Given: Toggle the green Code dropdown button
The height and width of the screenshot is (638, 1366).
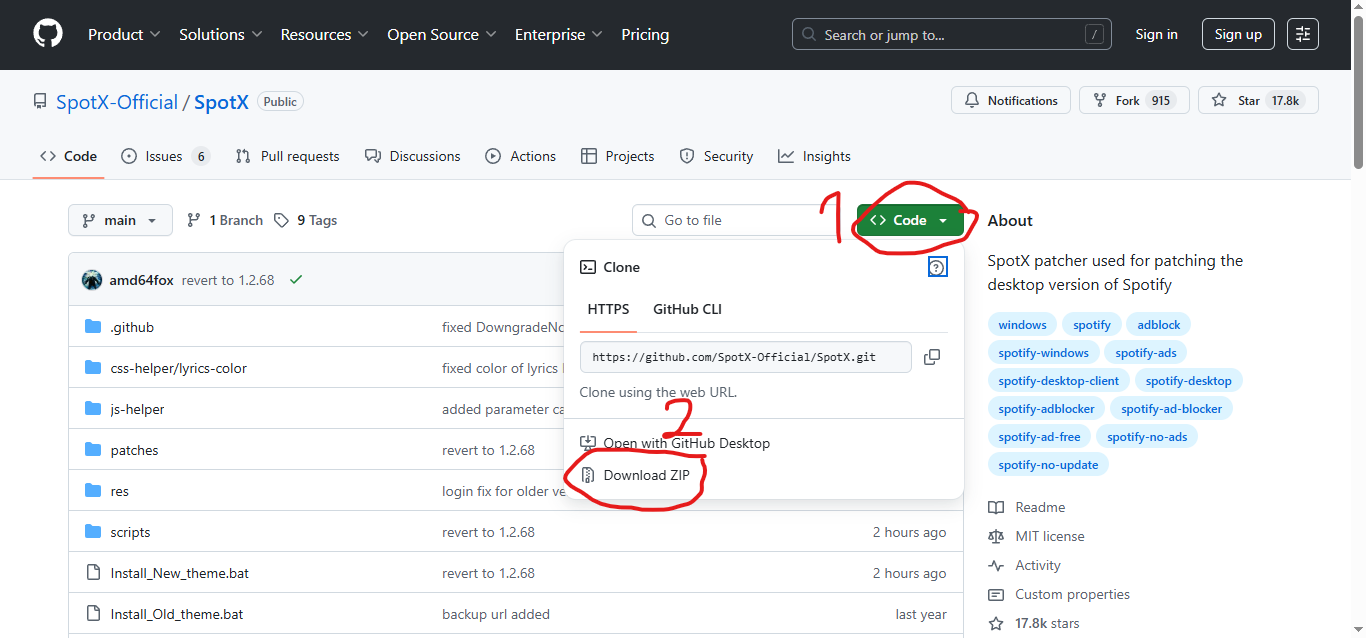Looking at the screenshot, I should tap(910, 220).
